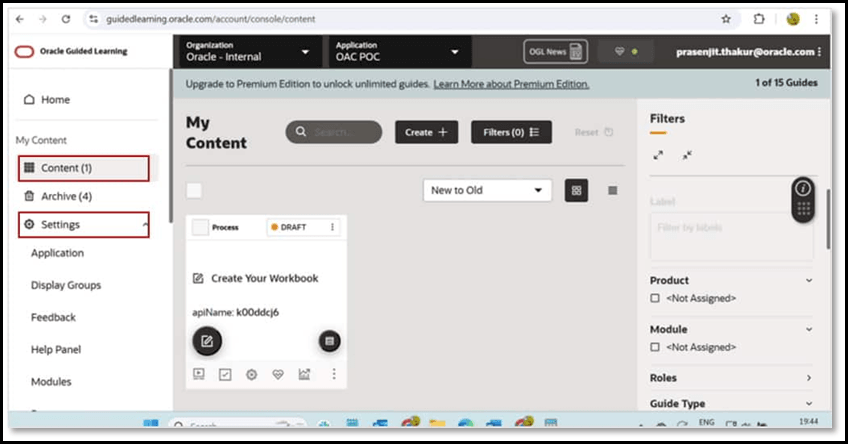Collapse all filters with the collapse arrows icon

tap(687, 155)
